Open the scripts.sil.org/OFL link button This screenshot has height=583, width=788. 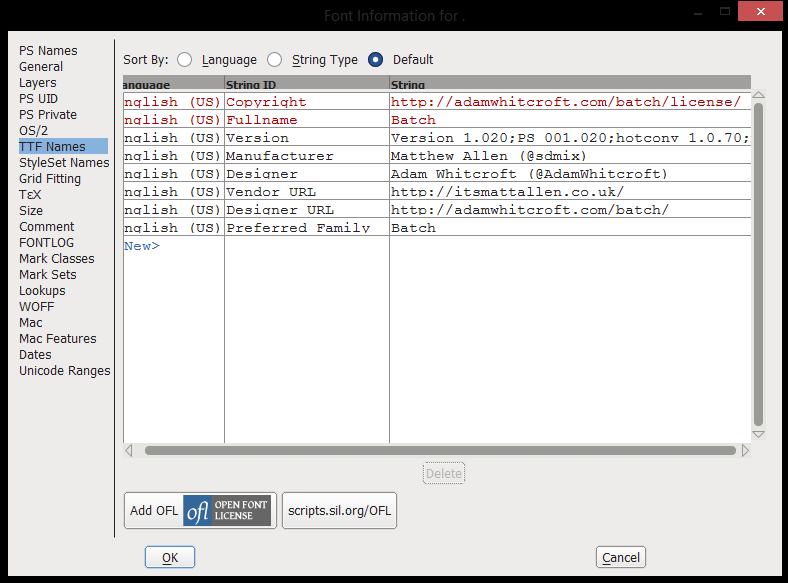click(x=340, y=511)
